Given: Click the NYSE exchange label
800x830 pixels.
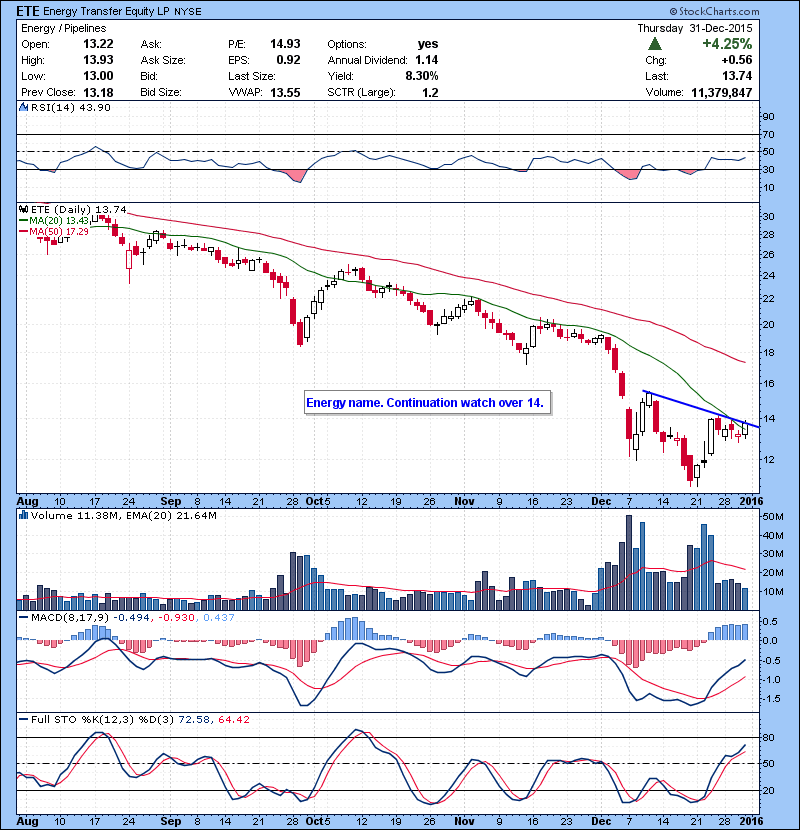Looking at the screenshot, I should [187, 12].
